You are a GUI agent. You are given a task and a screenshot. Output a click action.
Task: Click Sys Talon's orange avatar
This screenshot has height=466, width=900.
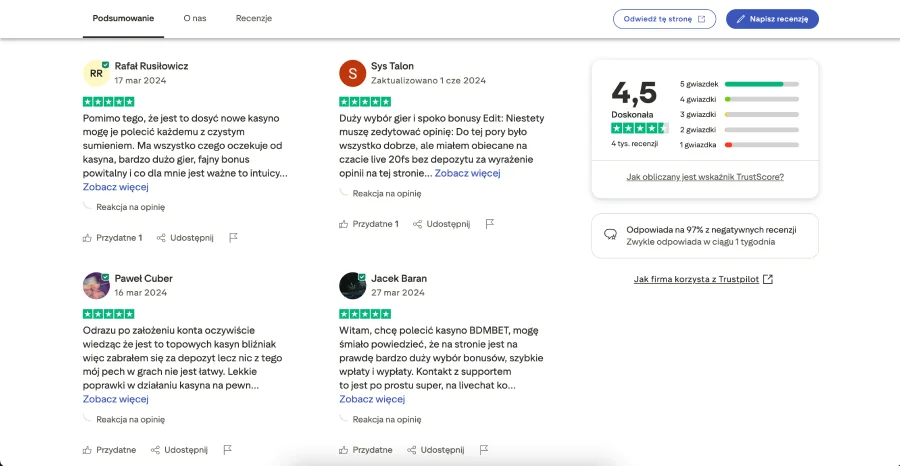[x=352, y=73]
